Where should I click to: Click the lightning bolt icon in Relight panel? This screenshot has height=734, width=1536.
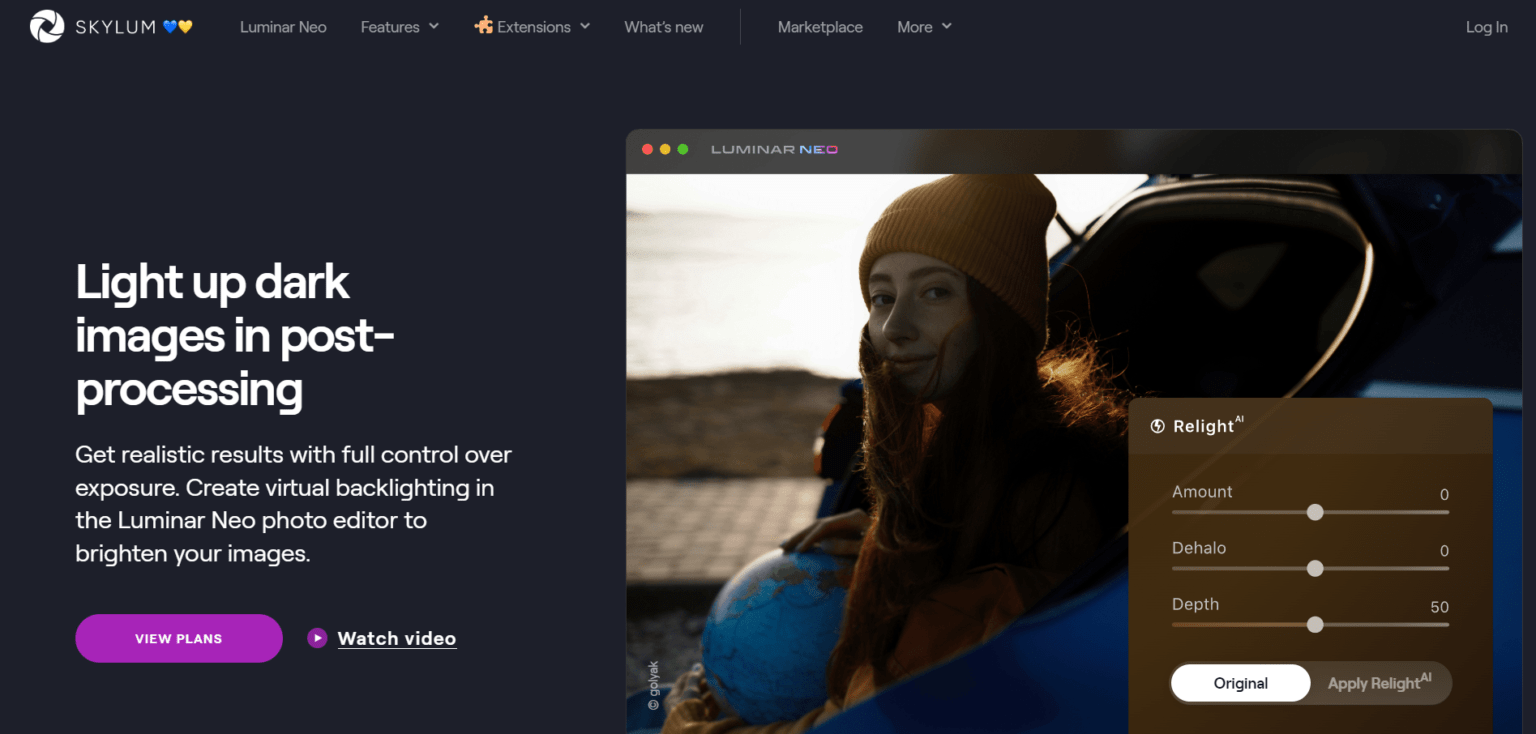[1160, 426]
